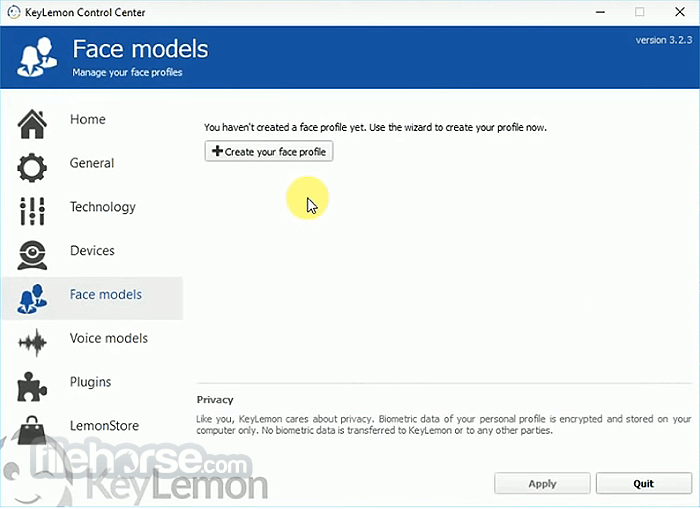The image size is (700, 509).
Task: Navigate to the Plugins section
Action: point(91,382)
